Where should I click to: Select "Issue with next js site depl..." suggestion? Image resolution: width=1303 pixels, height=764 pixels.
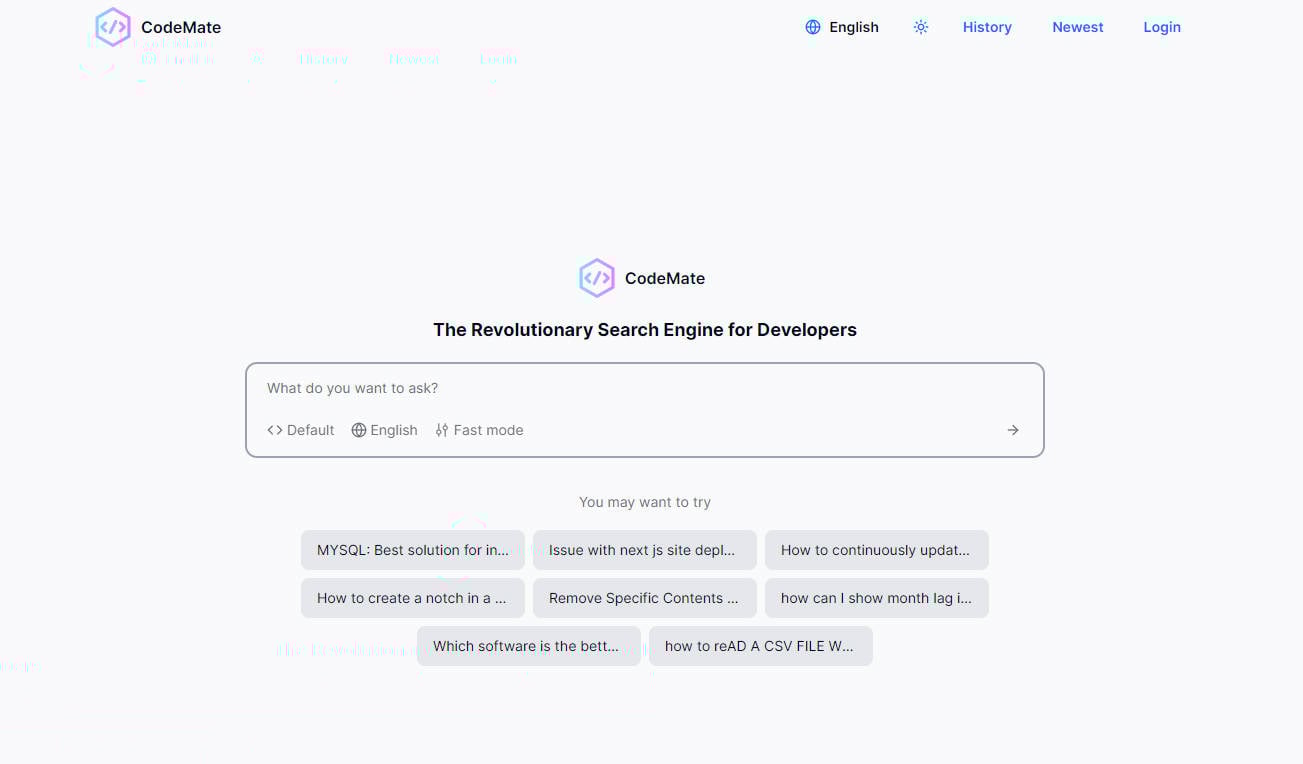coord(644,550)
